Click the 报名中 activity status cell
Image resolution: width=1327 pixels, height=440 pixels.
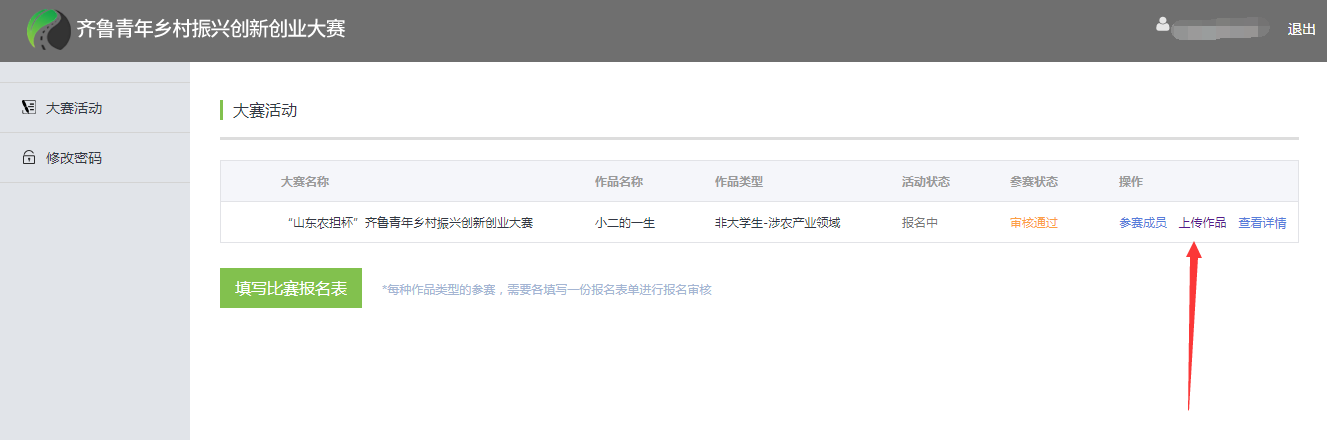click(919, 223)
